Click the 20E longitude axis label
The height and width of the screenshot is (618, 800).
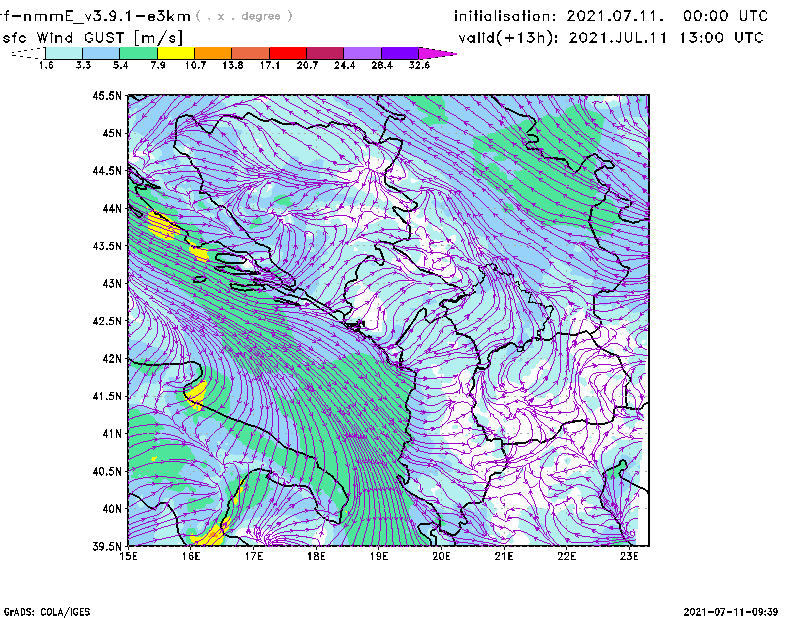441,556
